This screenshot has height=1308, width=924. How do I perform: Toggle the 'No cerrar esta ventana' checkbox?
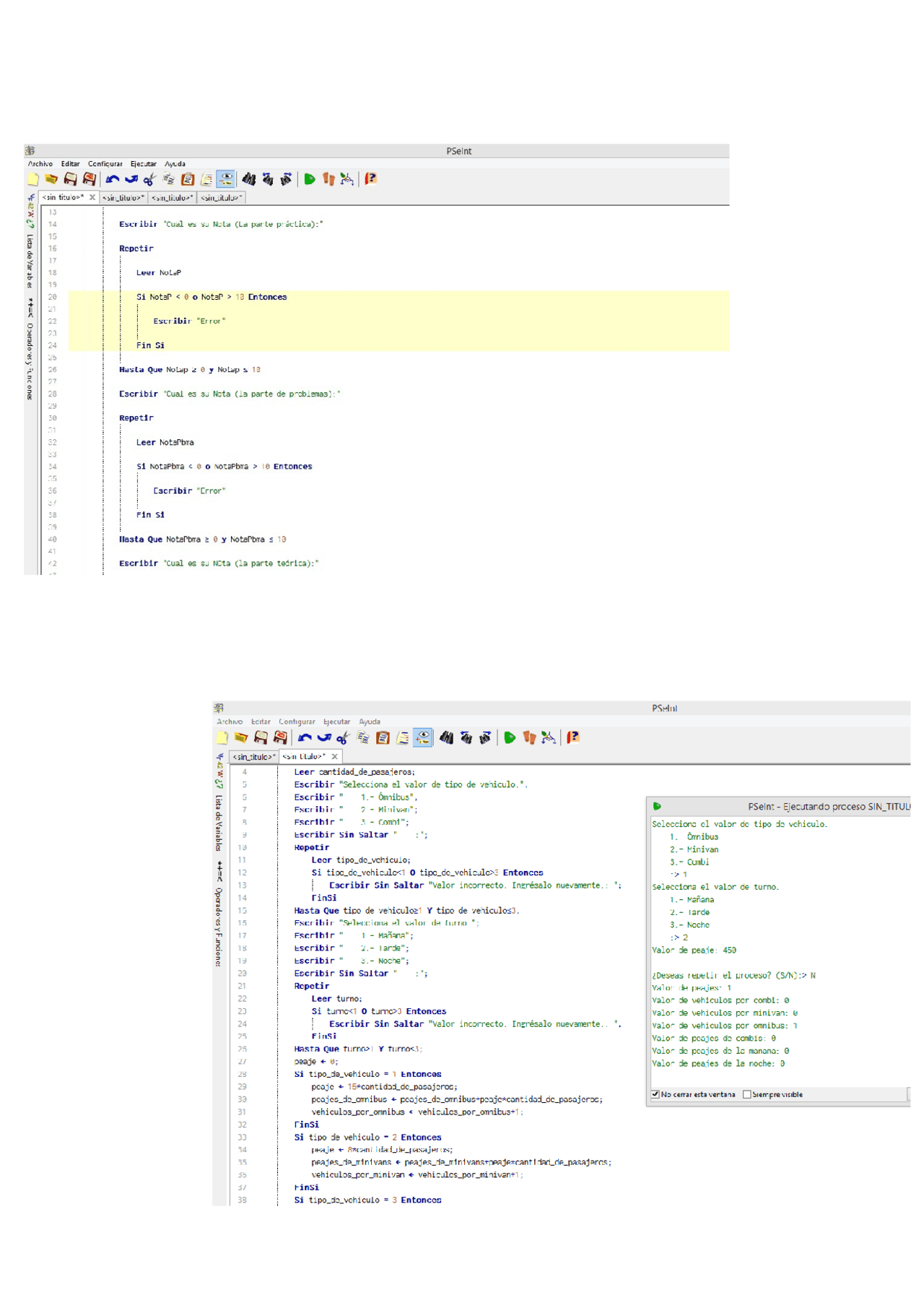click(x=655, y=1094)
